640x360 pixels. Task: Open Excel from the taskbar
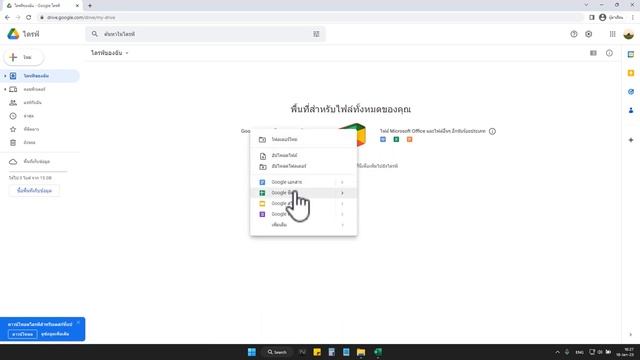pos(378,352)
